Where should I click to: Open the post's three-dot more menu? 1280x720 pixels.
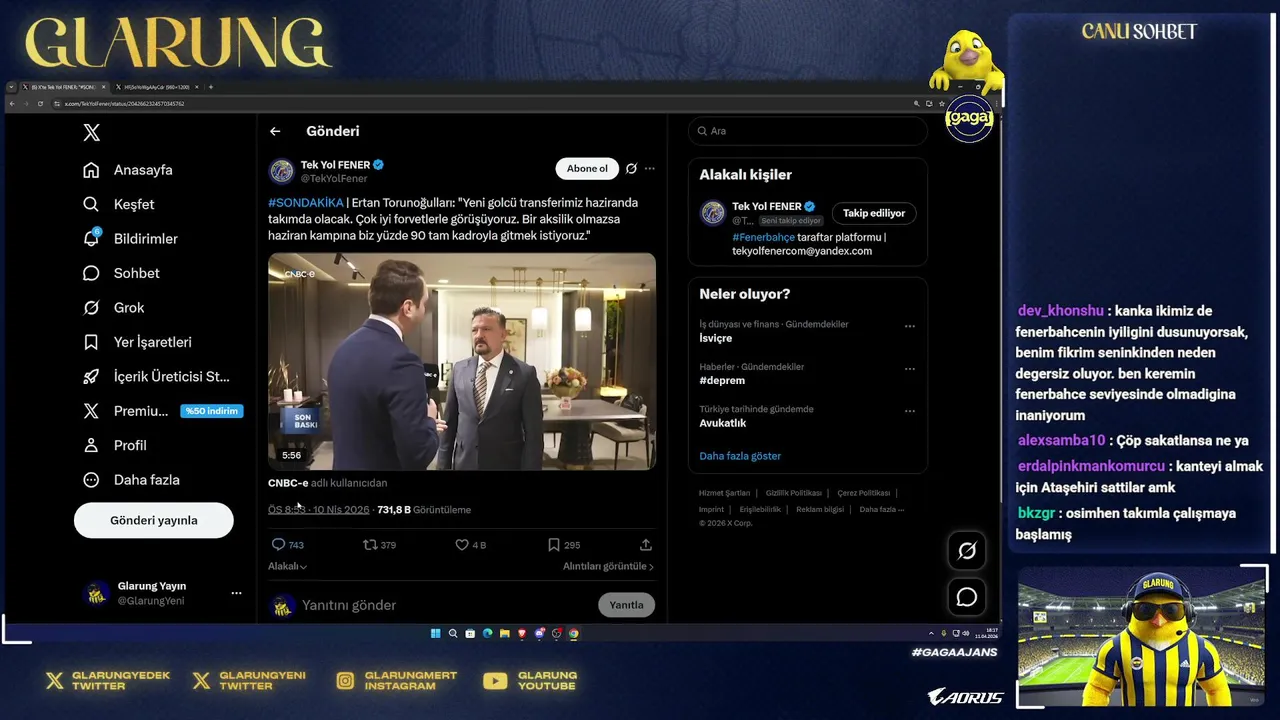tap(649, 168)
